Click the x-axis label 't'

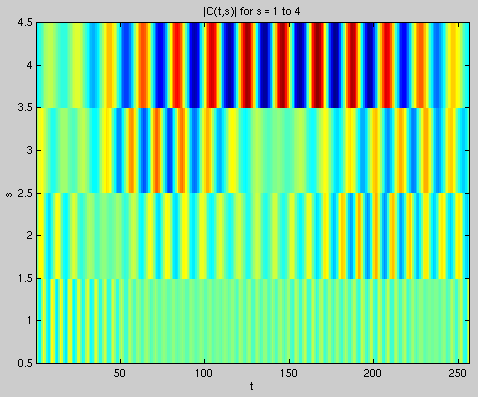pos(252,386)
